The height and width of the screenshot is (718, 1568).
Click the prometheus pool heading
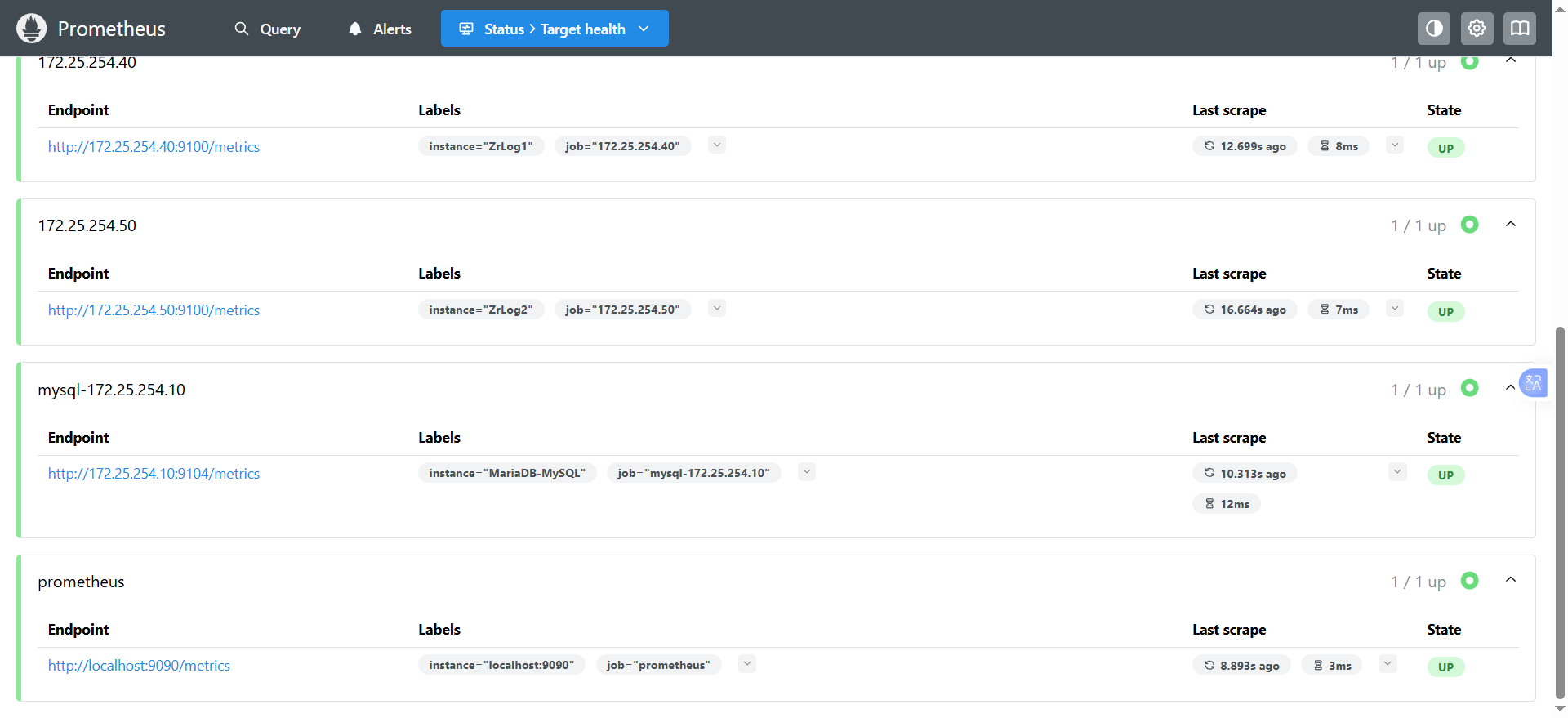[82, 582]
